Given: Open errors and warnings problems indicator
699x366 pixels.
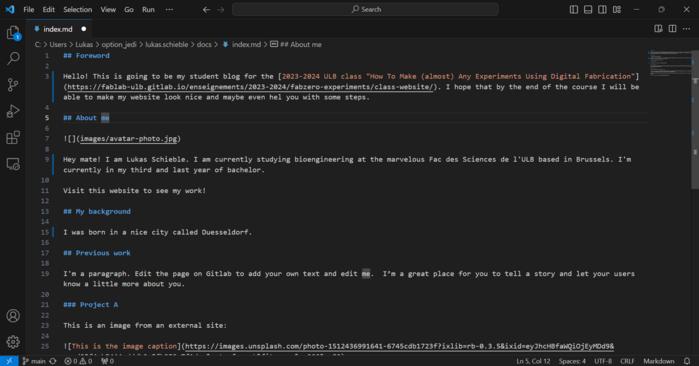Looking at the screenshot, I should [x=78, y=361].
